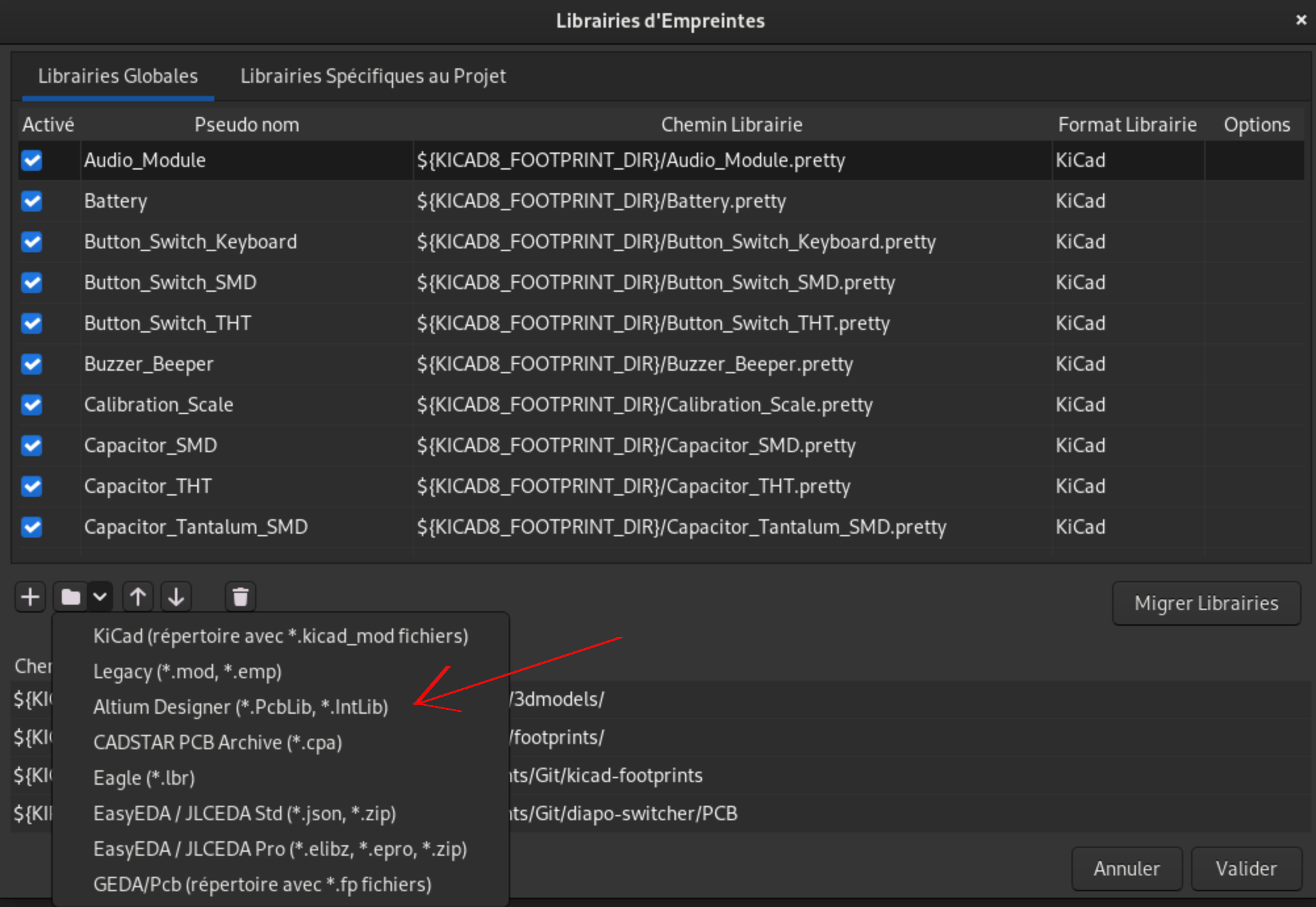Viewport: 1316px width, 907px height.
Task: Click the Options cell of Audio_Module row
Action: pyautogui.click(x=1255, y=160)
